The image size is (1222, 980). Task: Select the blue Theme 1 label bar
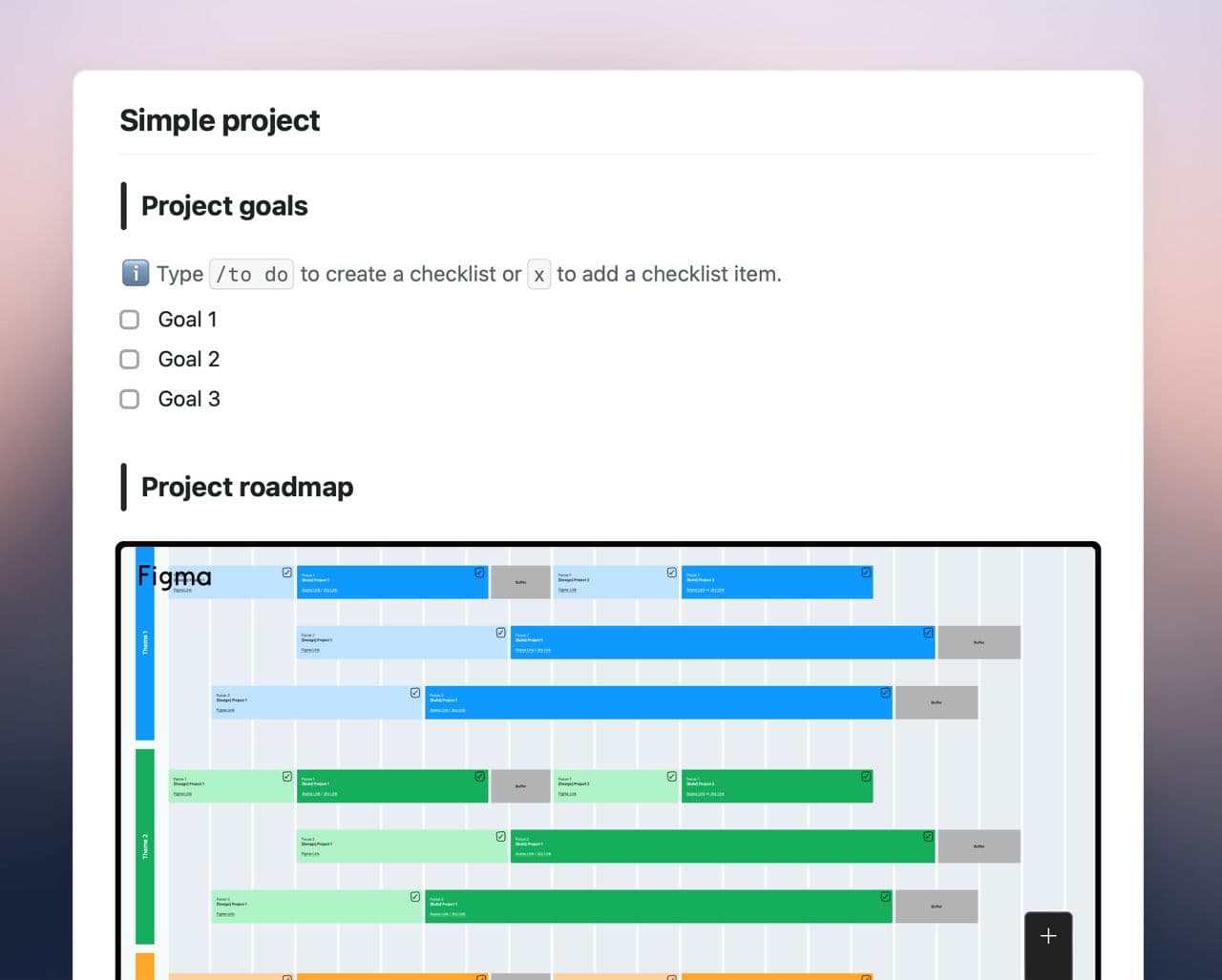(145, 643)
